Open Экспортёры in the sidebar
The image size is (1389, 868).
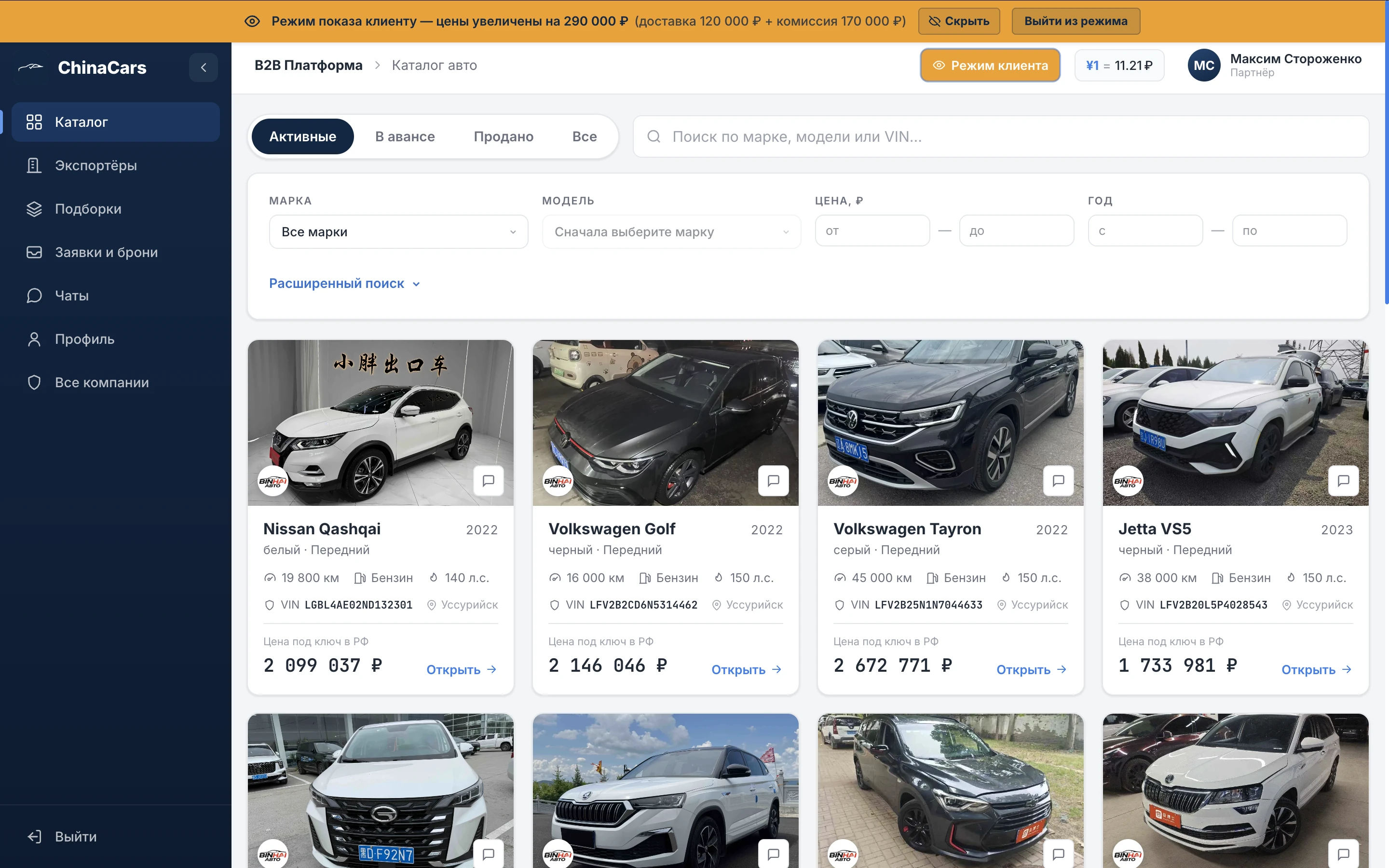point(115,165)
